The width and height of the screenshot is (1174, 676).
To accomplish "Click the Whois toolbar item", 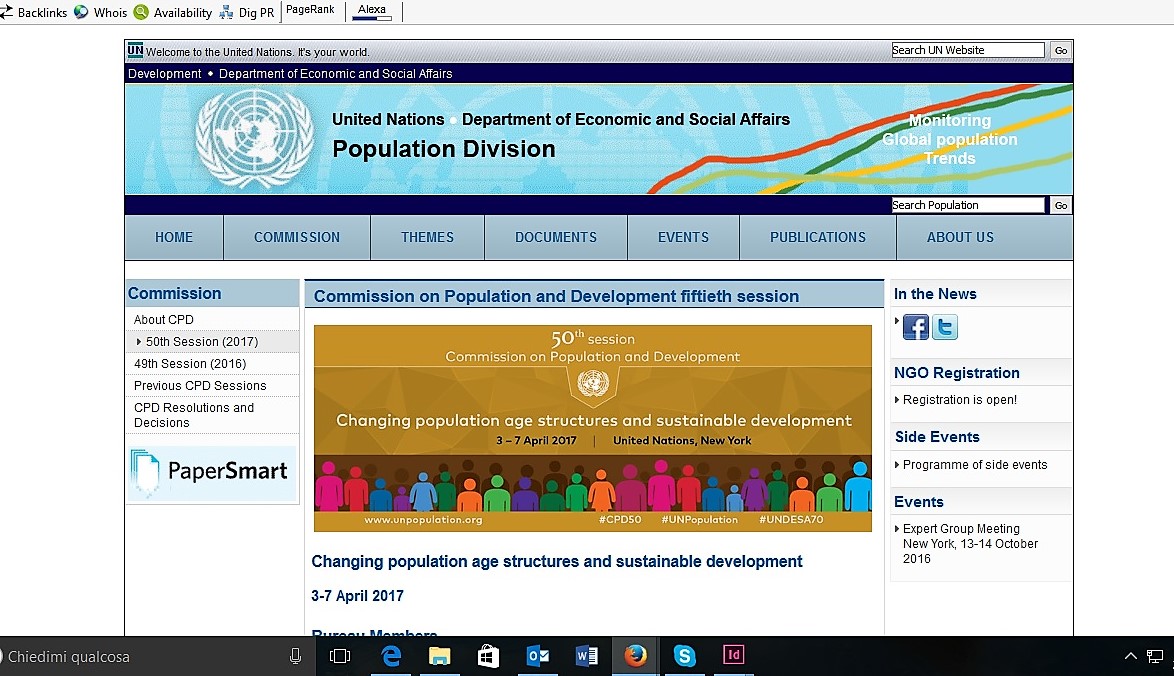I will (x=100, y=13).
